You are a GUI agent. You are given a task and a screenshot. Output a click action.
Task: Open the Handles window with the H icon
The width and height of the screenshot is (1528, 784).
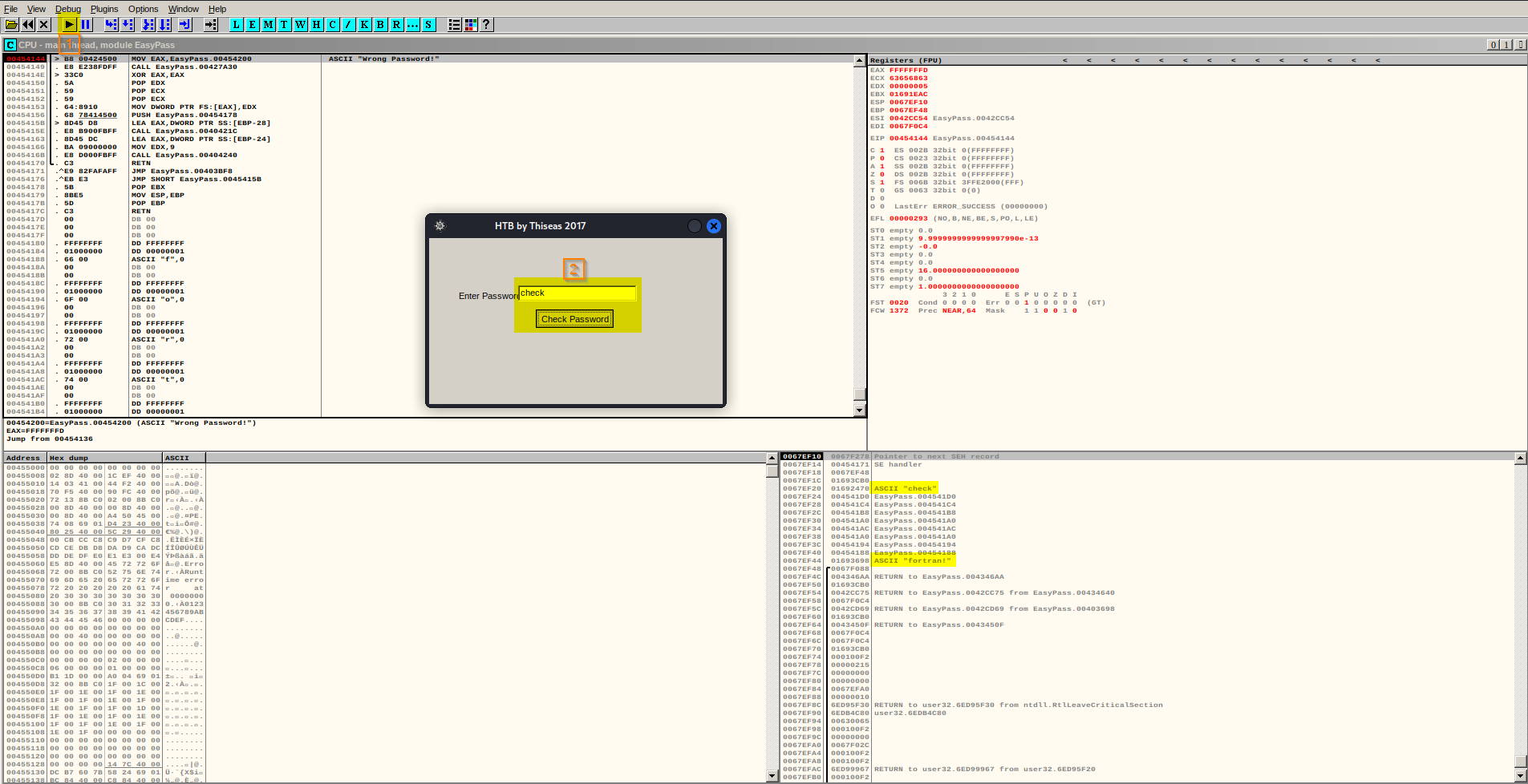317,25
